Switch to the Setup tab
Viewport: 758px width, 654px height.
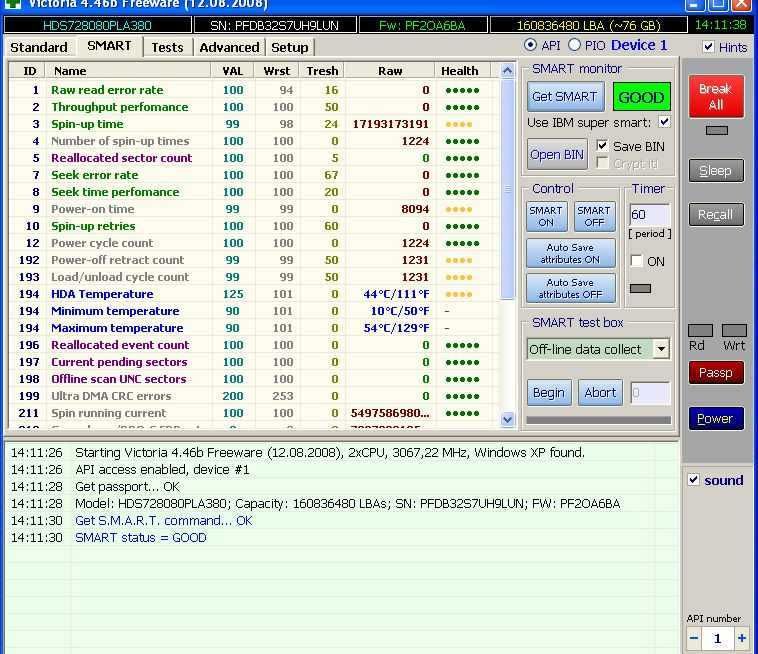pos(290,47)
